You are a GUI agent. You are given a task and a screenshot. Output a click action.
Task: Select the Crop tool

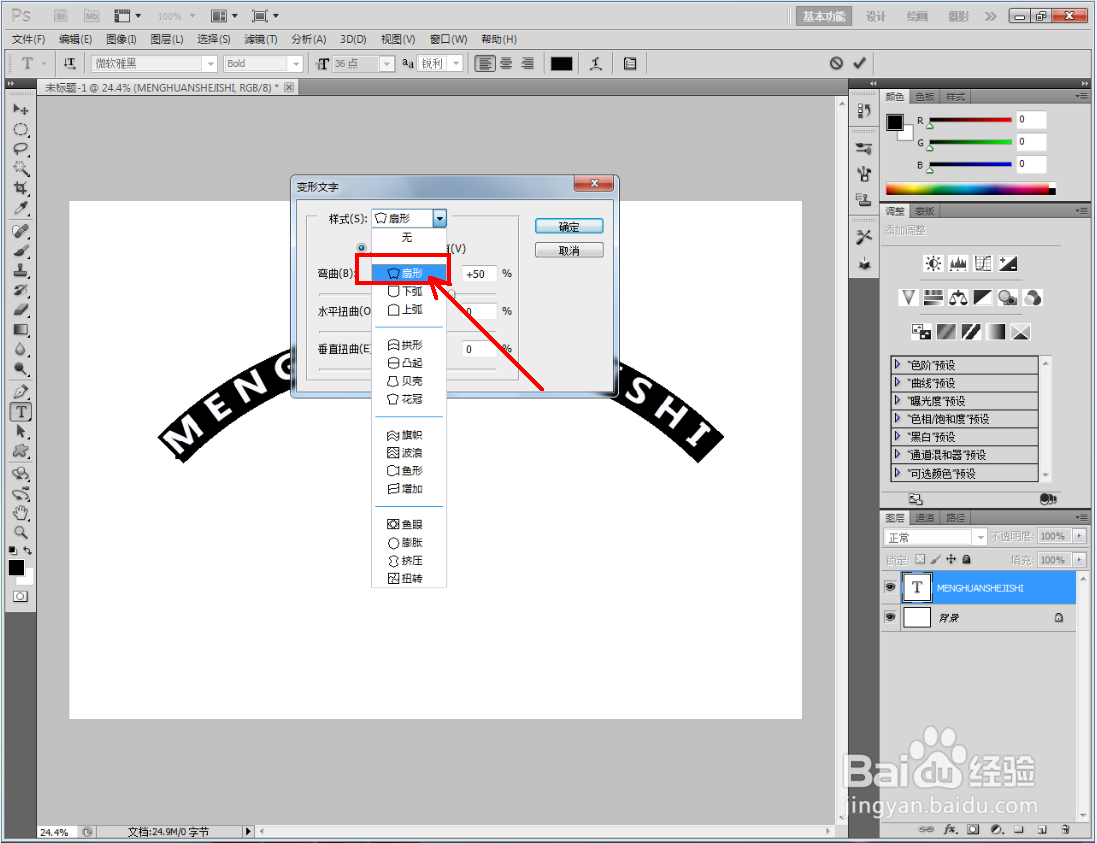(21, 188)
